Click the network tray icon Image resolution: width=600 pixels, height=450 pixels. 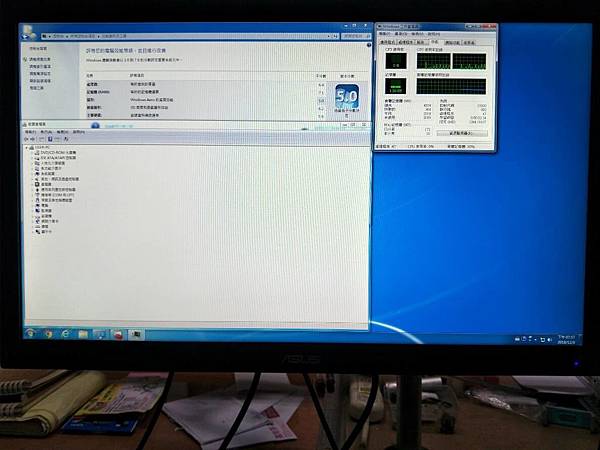click(x=543, y=339)
